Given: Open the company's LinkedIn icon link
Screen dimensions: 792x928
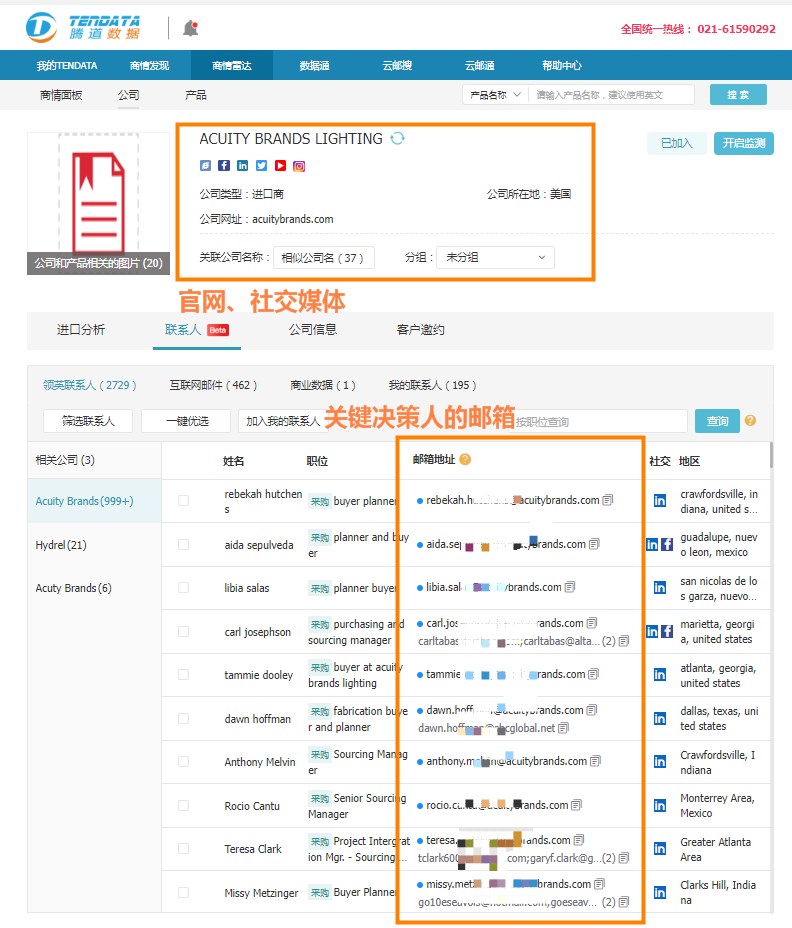Looking at the screenshot, I should point(243,166).
